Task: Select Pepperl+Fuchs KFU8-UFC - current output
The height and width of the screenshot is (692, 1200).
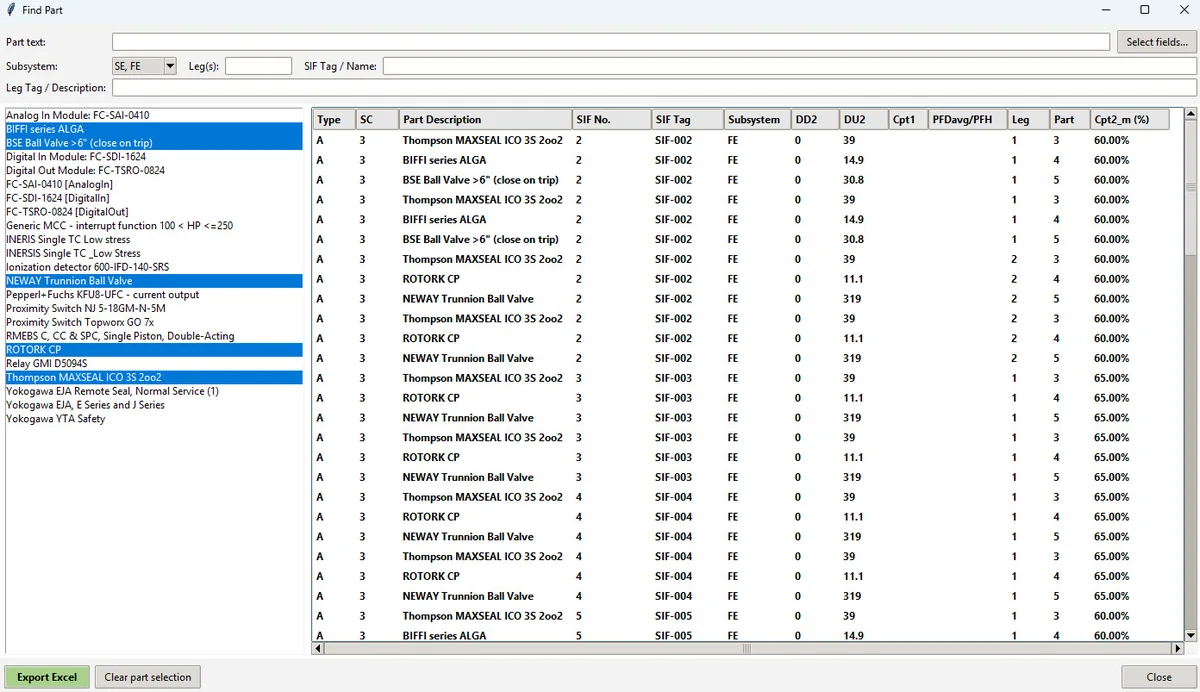Action: point(153,295)
